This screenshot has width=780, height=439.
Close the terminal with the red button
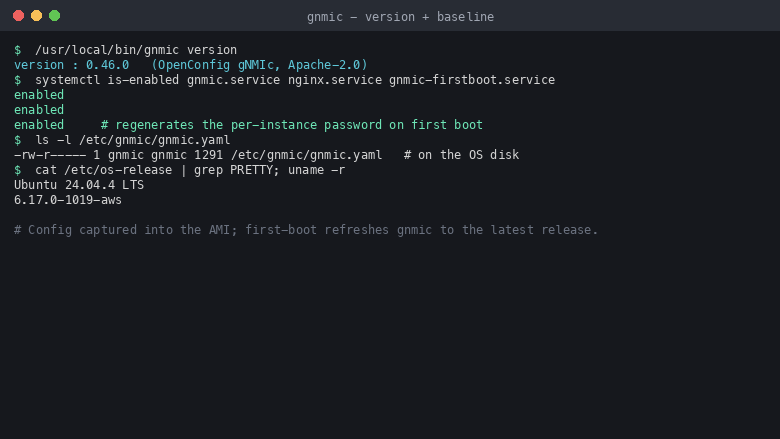pos(18,16)
